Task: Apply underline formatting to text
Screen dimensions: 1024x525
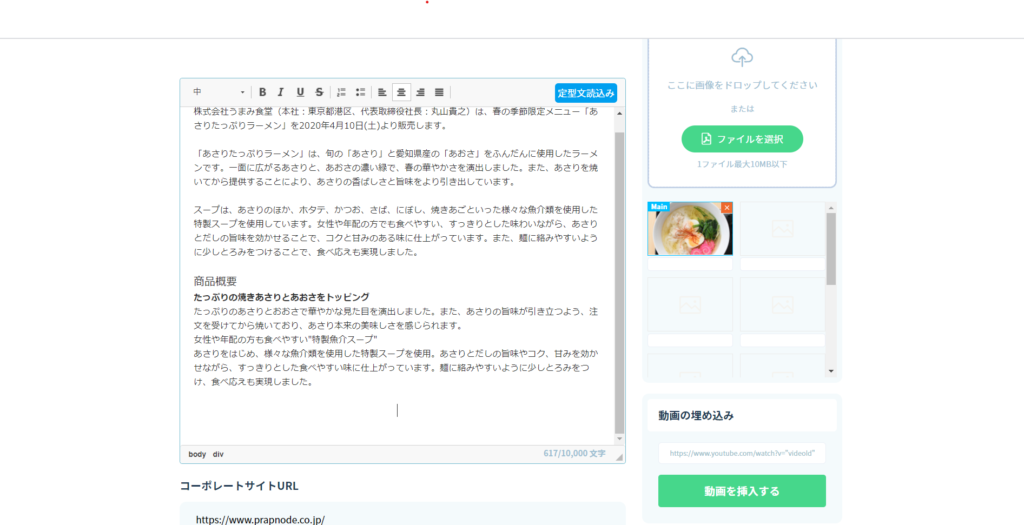Action: click(300, 92)
